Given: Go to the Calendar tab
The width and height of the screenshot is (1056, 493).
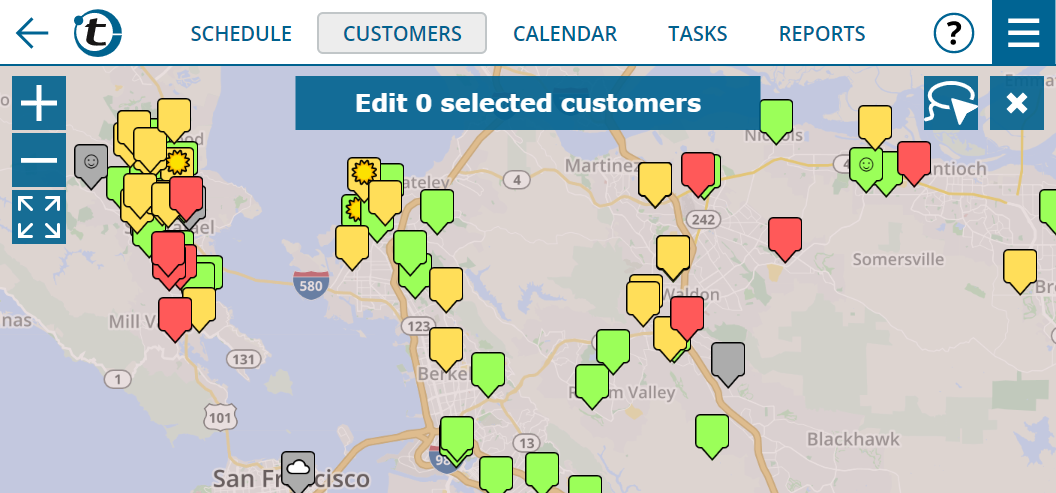Looking at the screenshot, I should pos(565,33).
